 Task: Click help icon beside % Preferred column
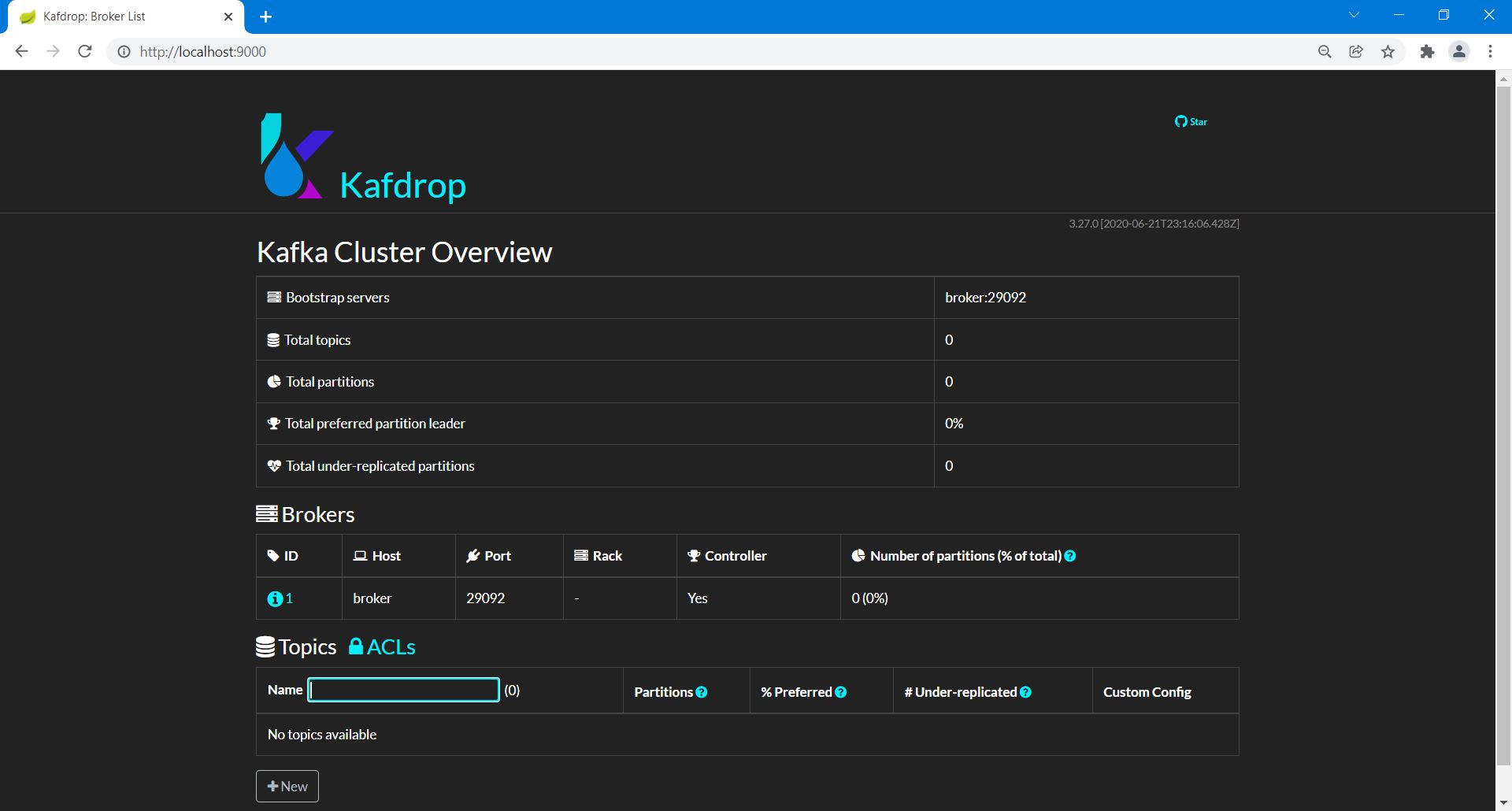tap(841, 692)
